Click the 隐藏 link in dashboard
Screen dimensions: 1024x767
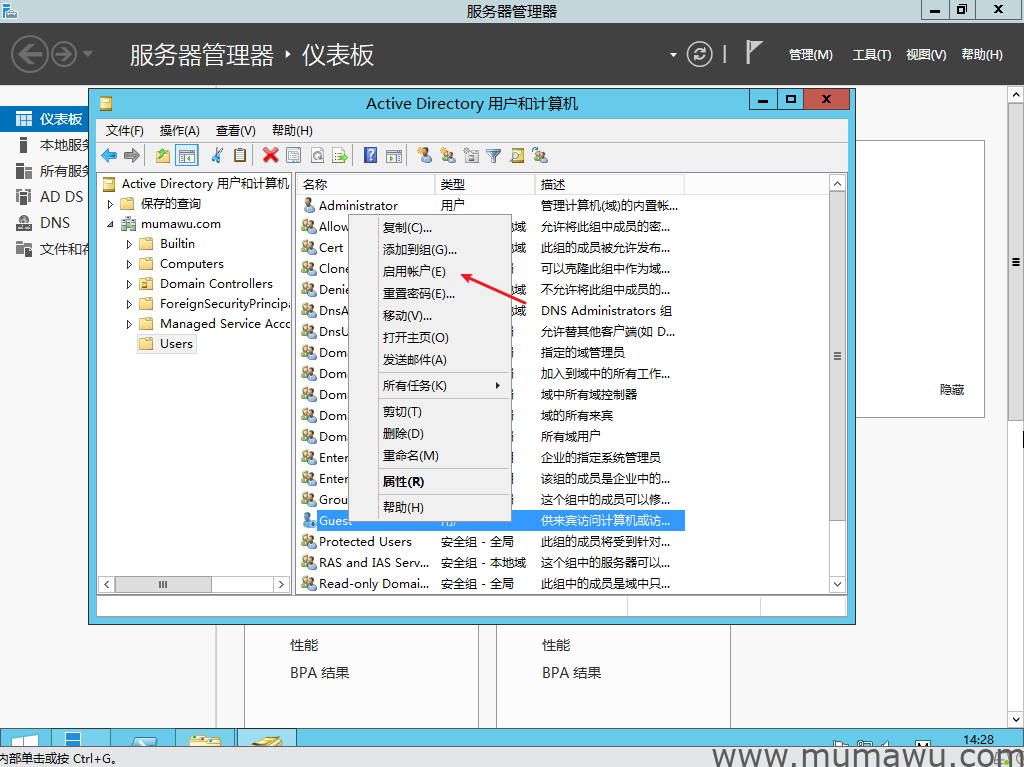pos(952,390)
